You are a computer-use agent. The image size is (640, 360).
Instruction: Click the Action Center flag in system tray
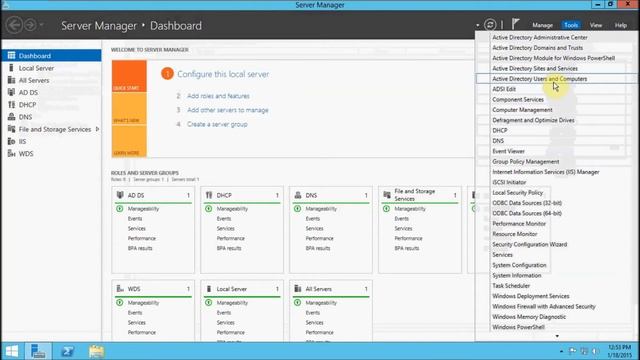(x=573, y=351)
